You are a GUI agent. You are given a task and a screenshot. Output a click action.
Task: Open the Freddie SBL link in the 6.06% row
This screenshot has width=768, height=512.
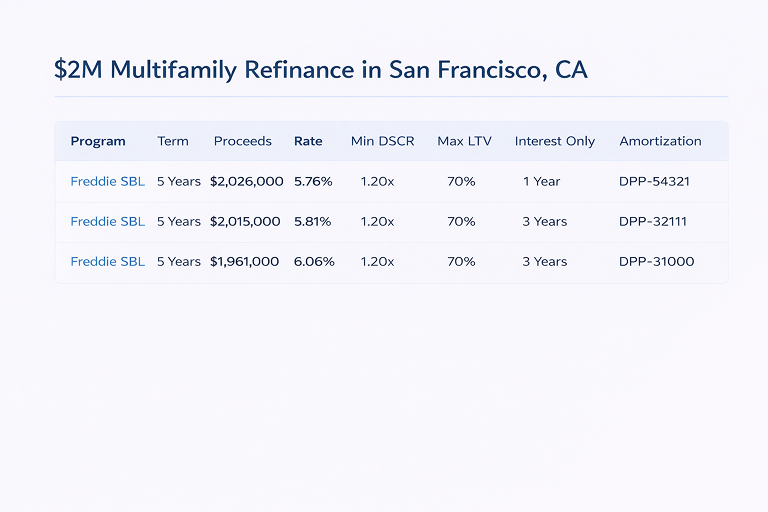tap(107, 262)
